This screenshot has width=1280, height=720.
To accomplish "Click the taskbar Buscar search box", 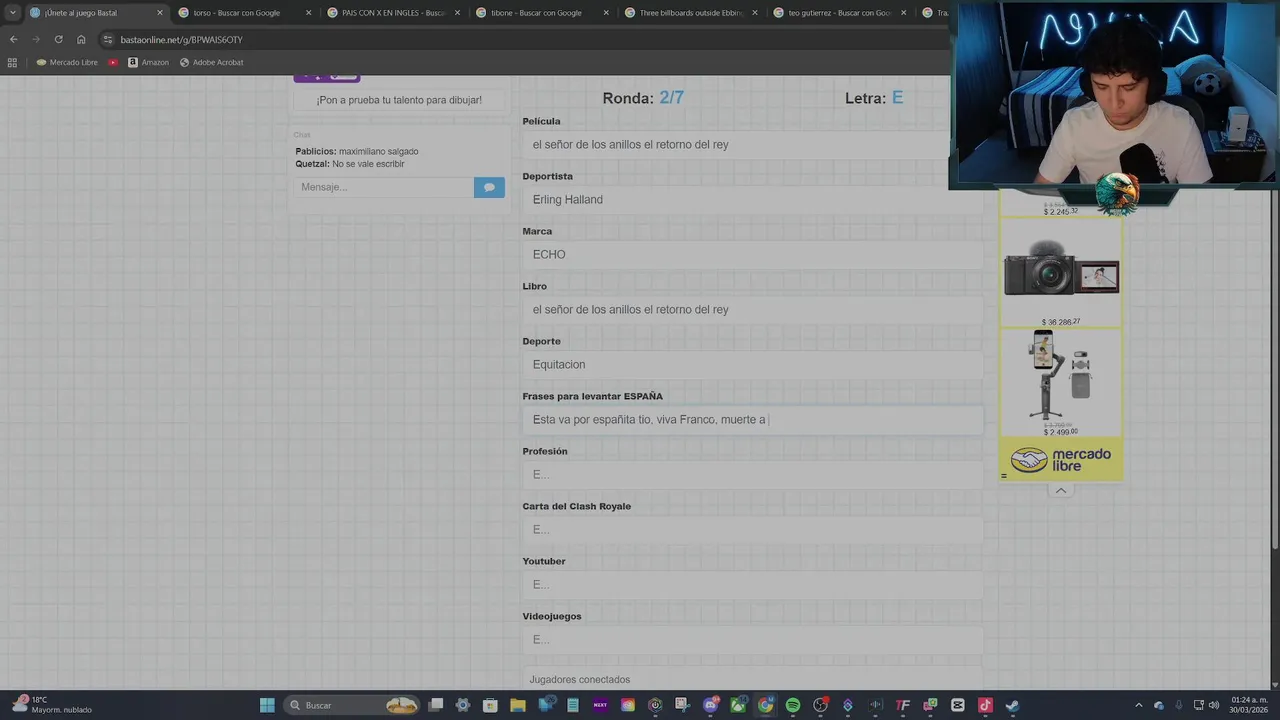I will pos(350,705).
